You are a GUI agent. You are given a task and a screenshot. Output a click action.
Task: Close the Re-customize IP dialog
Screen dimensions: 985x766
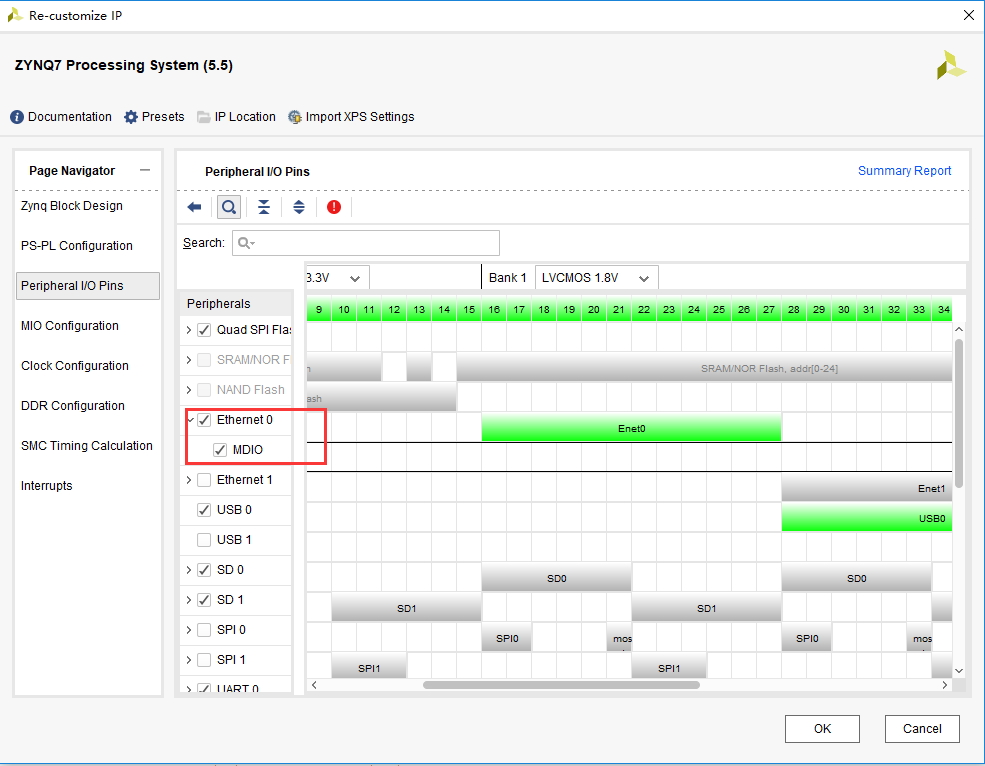pyautogui.click(x=969, y=15)
